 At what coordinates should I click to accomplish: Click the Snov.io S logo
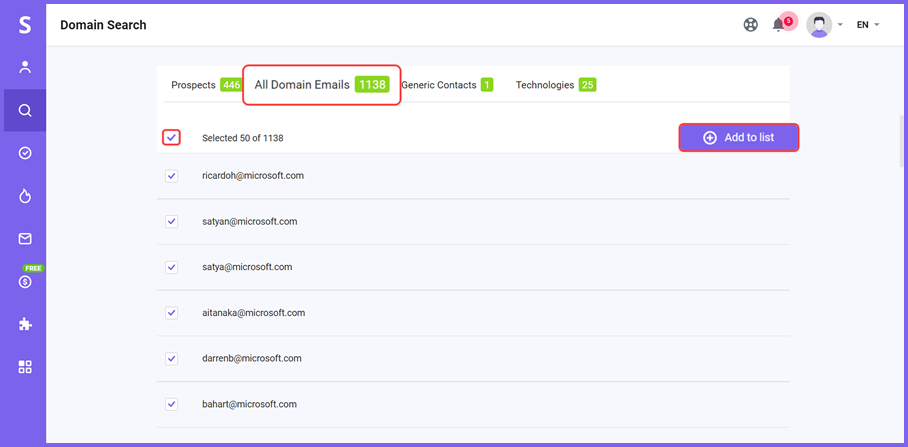24,25
